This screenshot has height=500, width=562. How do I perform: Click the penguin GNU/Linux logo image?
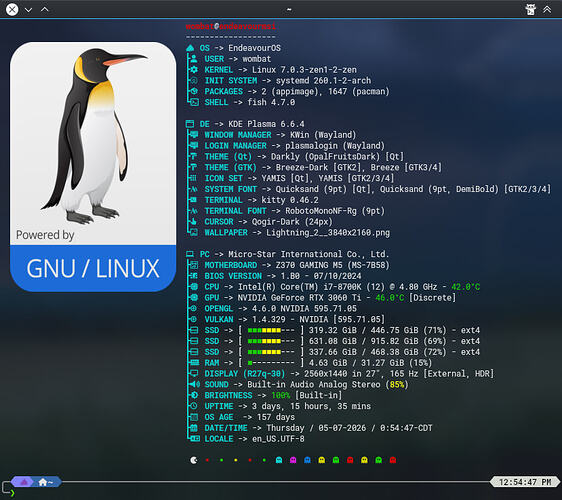93,167
